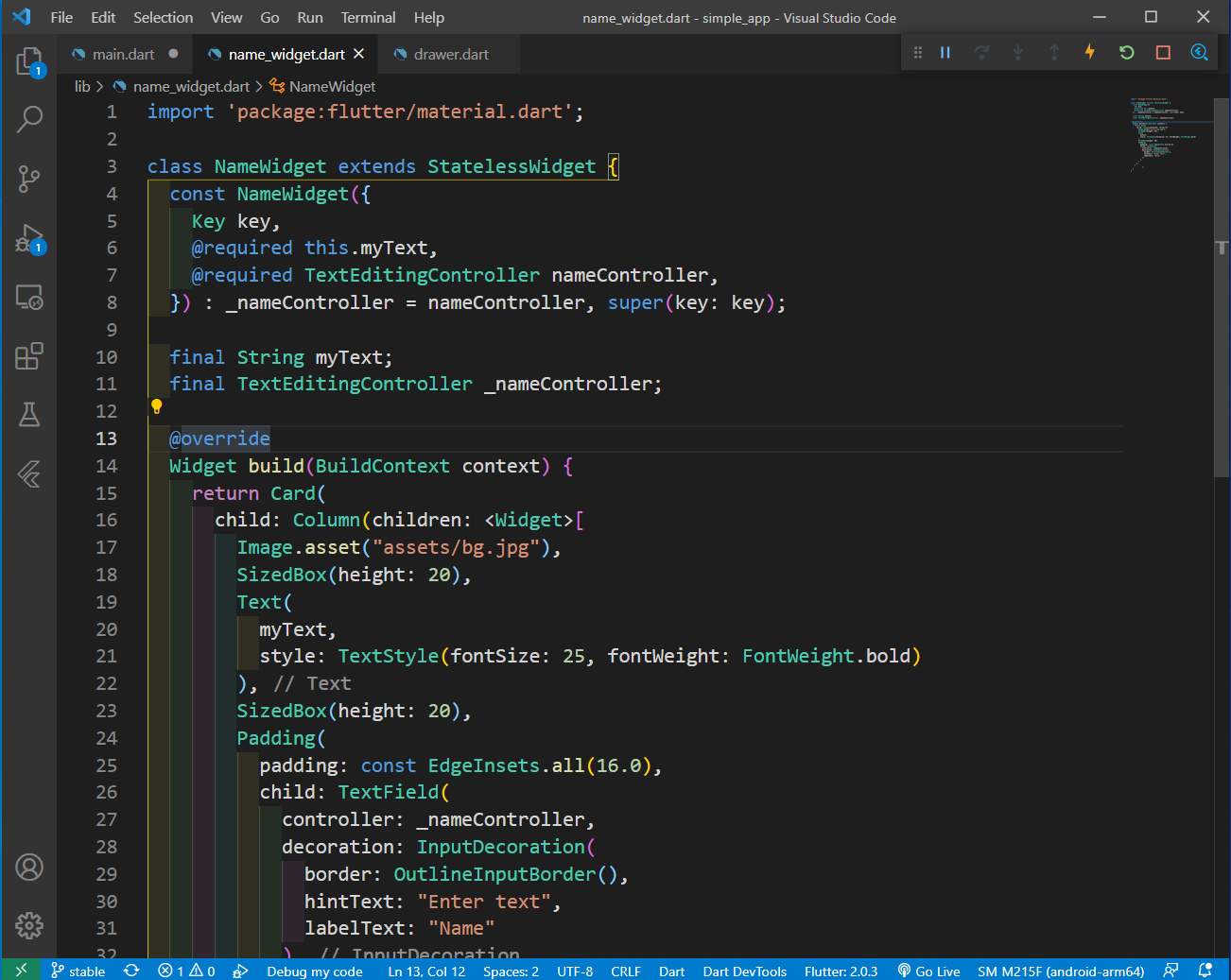The image size is (1231, 980).
Task: Open the Run and Debug view icon
Action: pyautogui.click(x=29, y=238)
